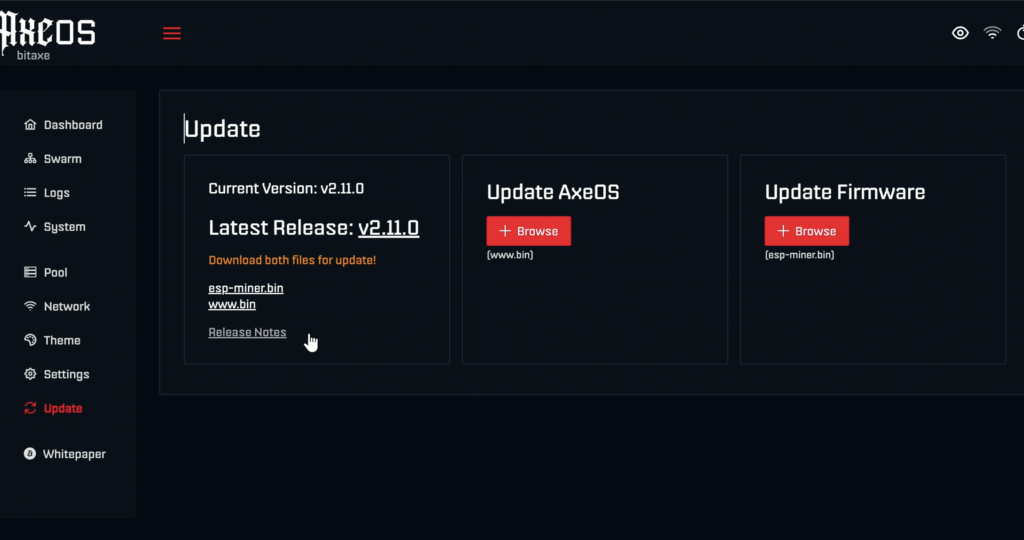Click the Current Version: v2.11.0 text

point(286,189)
